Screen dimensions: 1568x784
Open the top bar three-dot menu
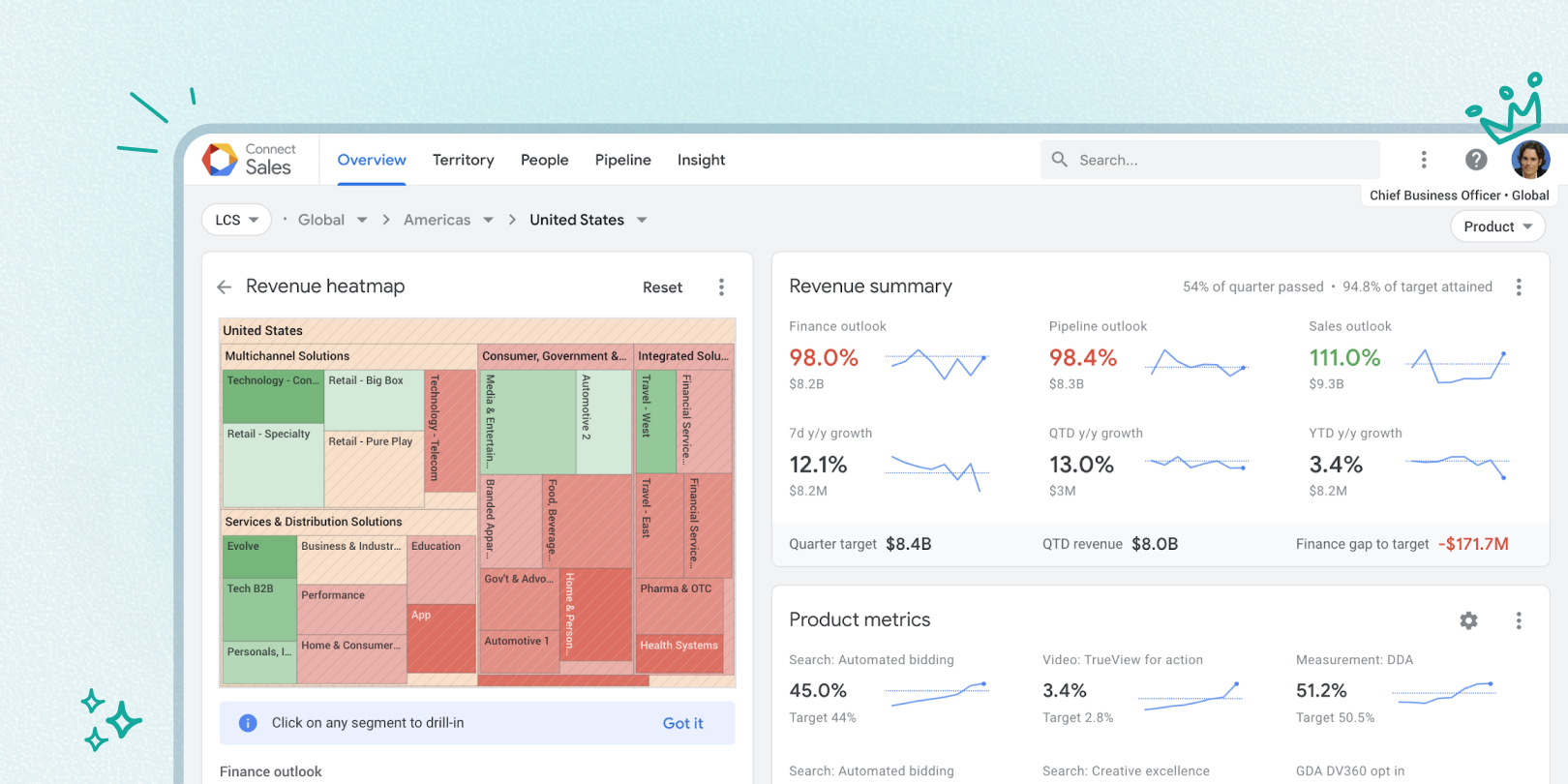click(x=1423, y=160)
